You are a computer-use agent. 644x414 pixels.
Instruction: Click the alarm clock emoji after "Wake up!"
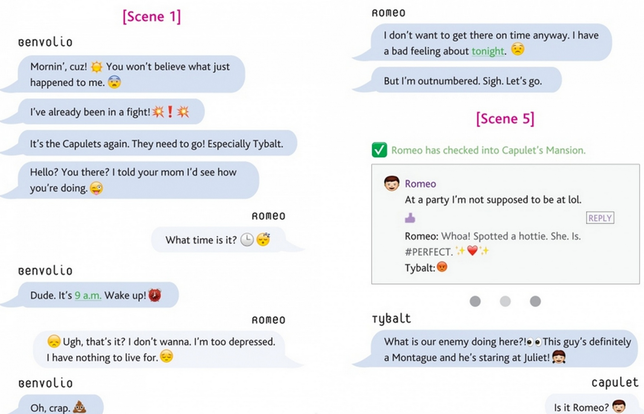click(155, 295)
